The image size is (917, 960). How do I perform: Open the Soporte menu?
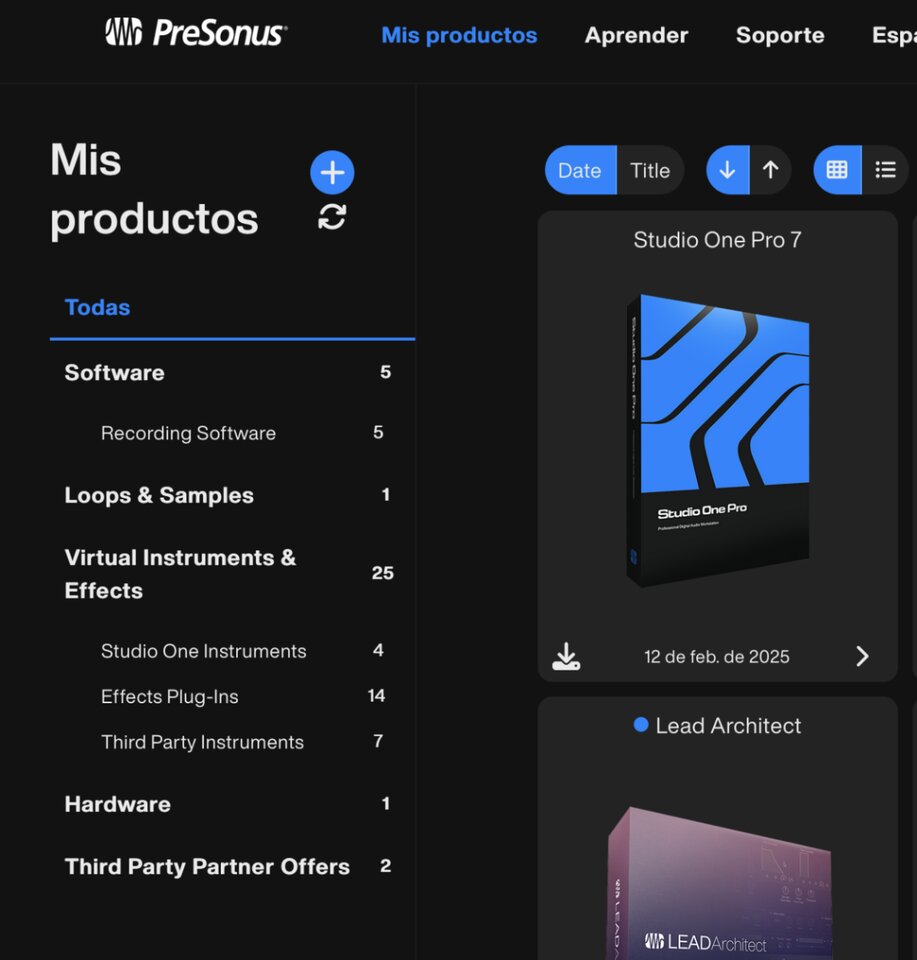tap(780, 35)
